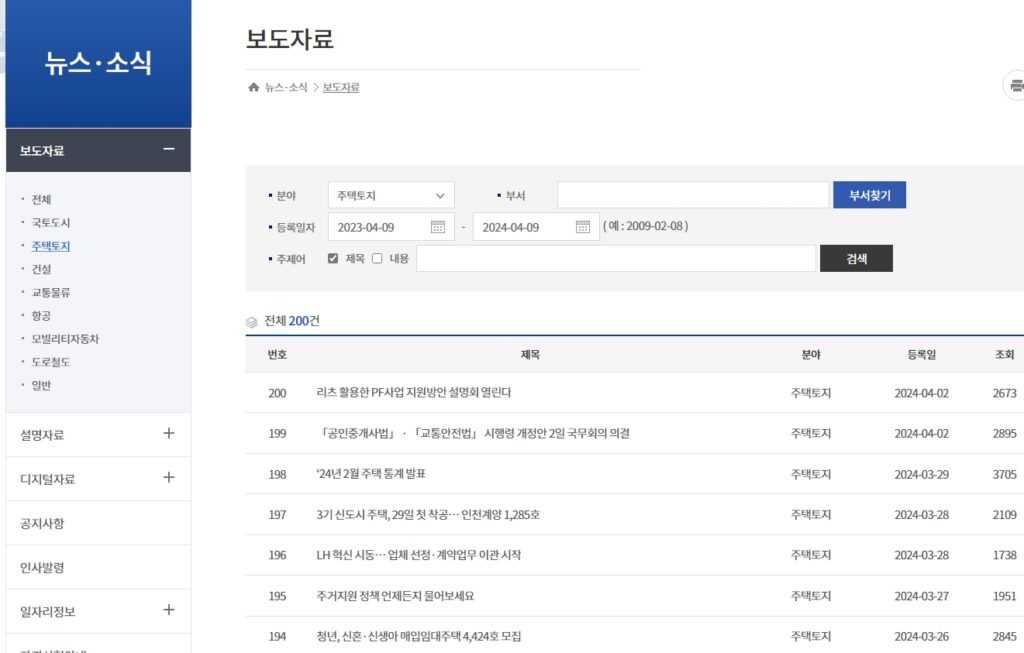1024x653 pixels.
Task: Open article LH 혁신 시동 업체 선정
Action: (419, 555)
